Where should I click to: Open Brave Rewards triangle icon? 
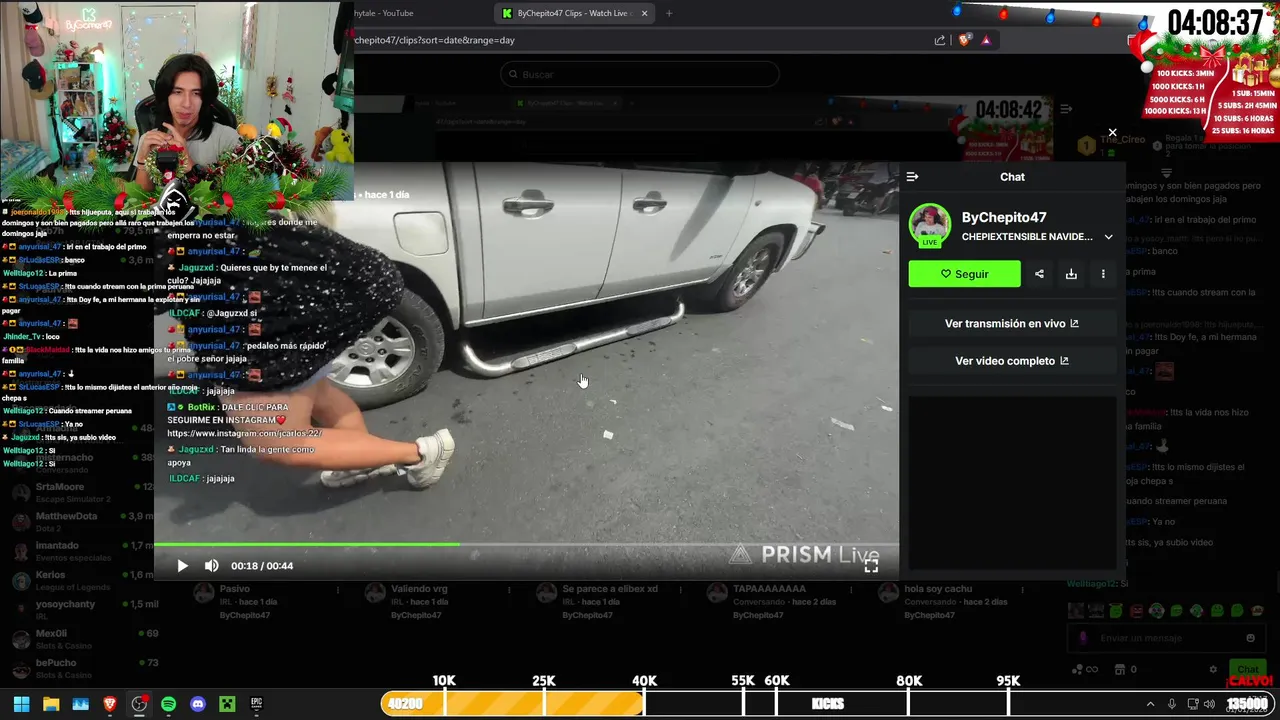coord(986,40)
